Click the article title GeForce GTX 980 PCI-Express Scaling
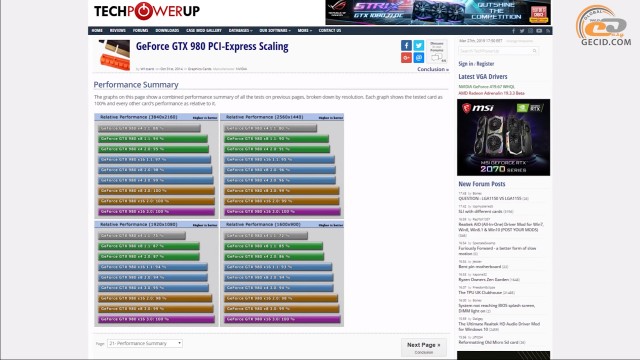The image size is (640, 360). pyautogui.click(x=212, y=47)
